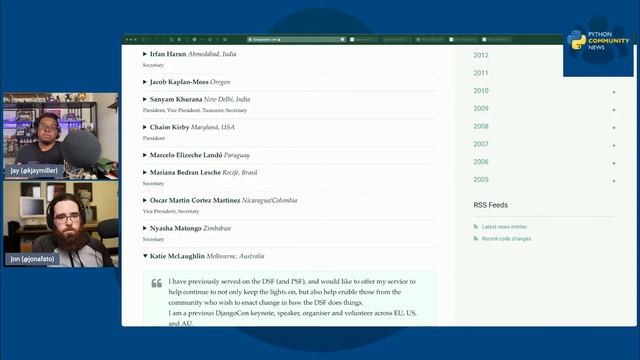Select Jon (@jonafato) webcam video
Viewport: 640px width, 360px height.
click(x=61, y=224)
